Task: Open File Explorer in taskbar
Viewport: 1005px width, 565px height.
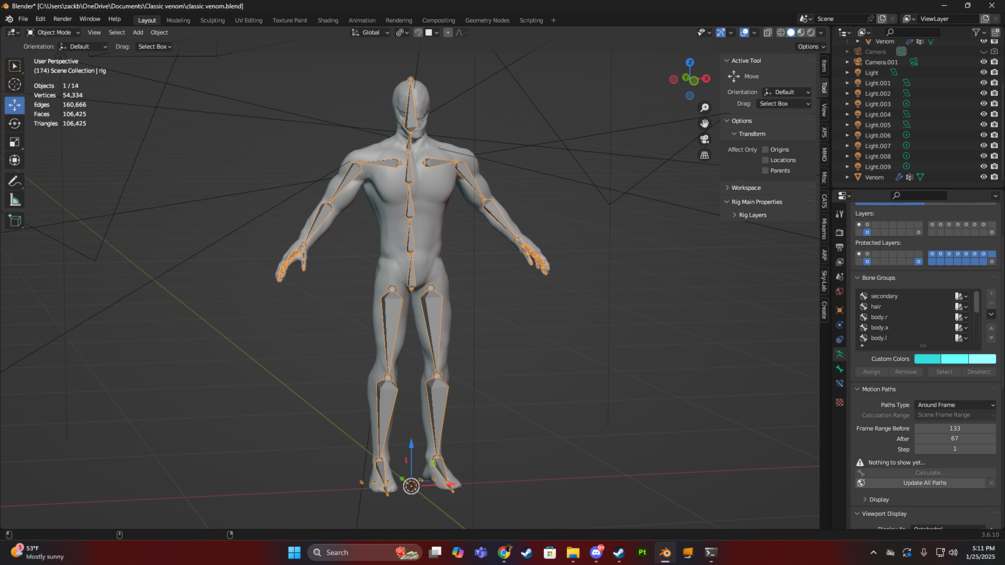Action: [573, 552]
